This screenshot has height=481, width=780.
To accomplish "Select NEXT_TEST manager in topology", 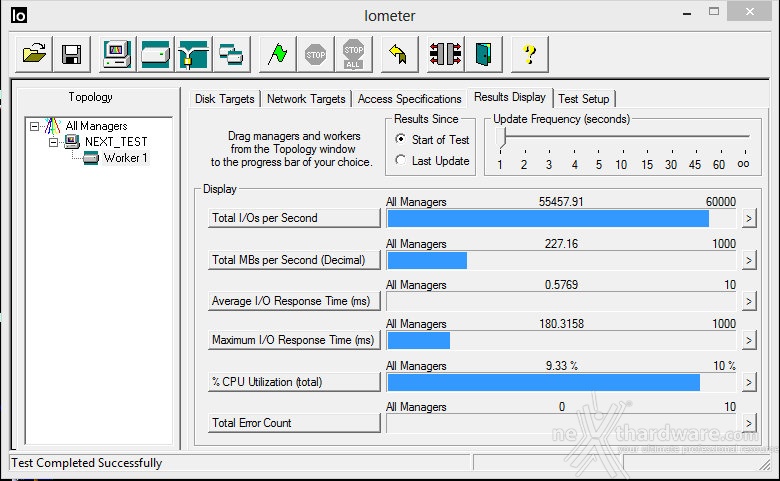I will (x=116, y=142).
